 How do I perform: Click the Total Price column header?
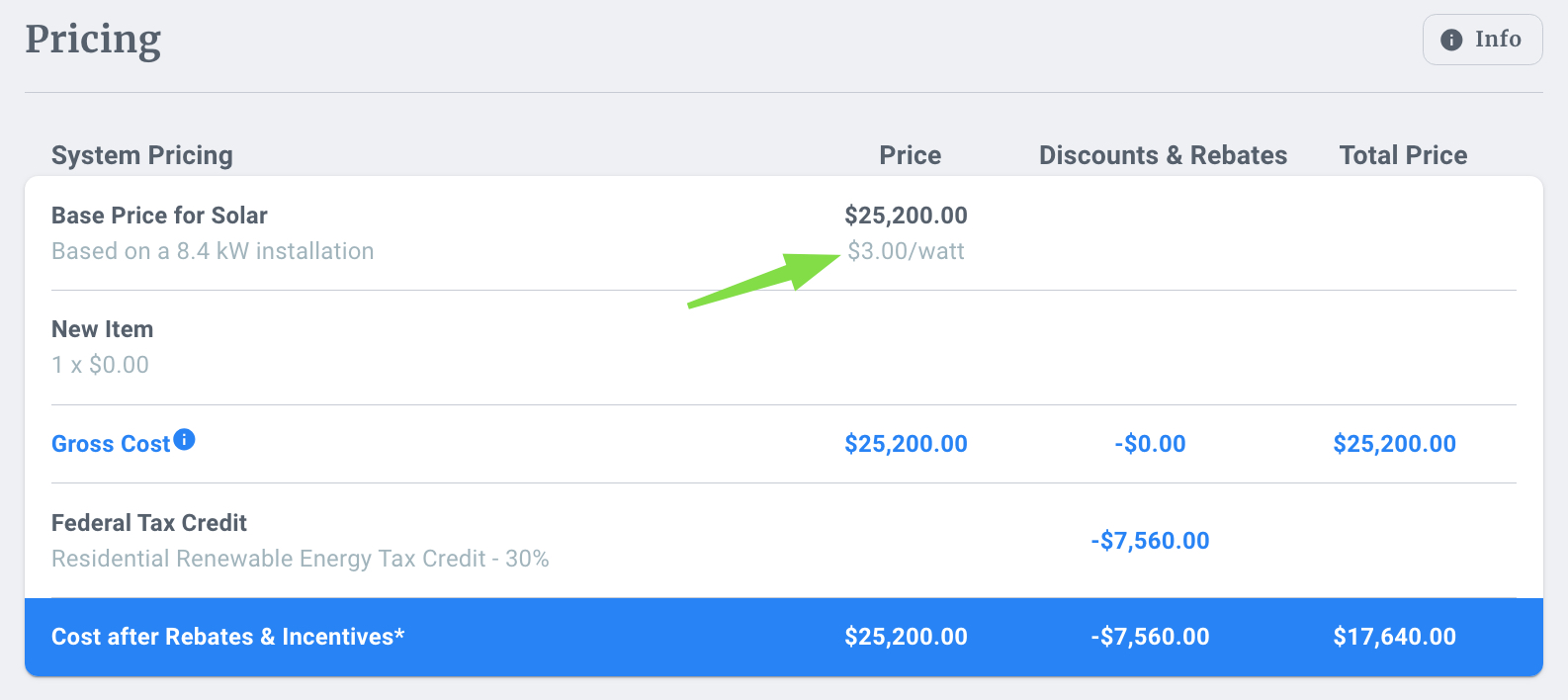[x=1403, y=155]
